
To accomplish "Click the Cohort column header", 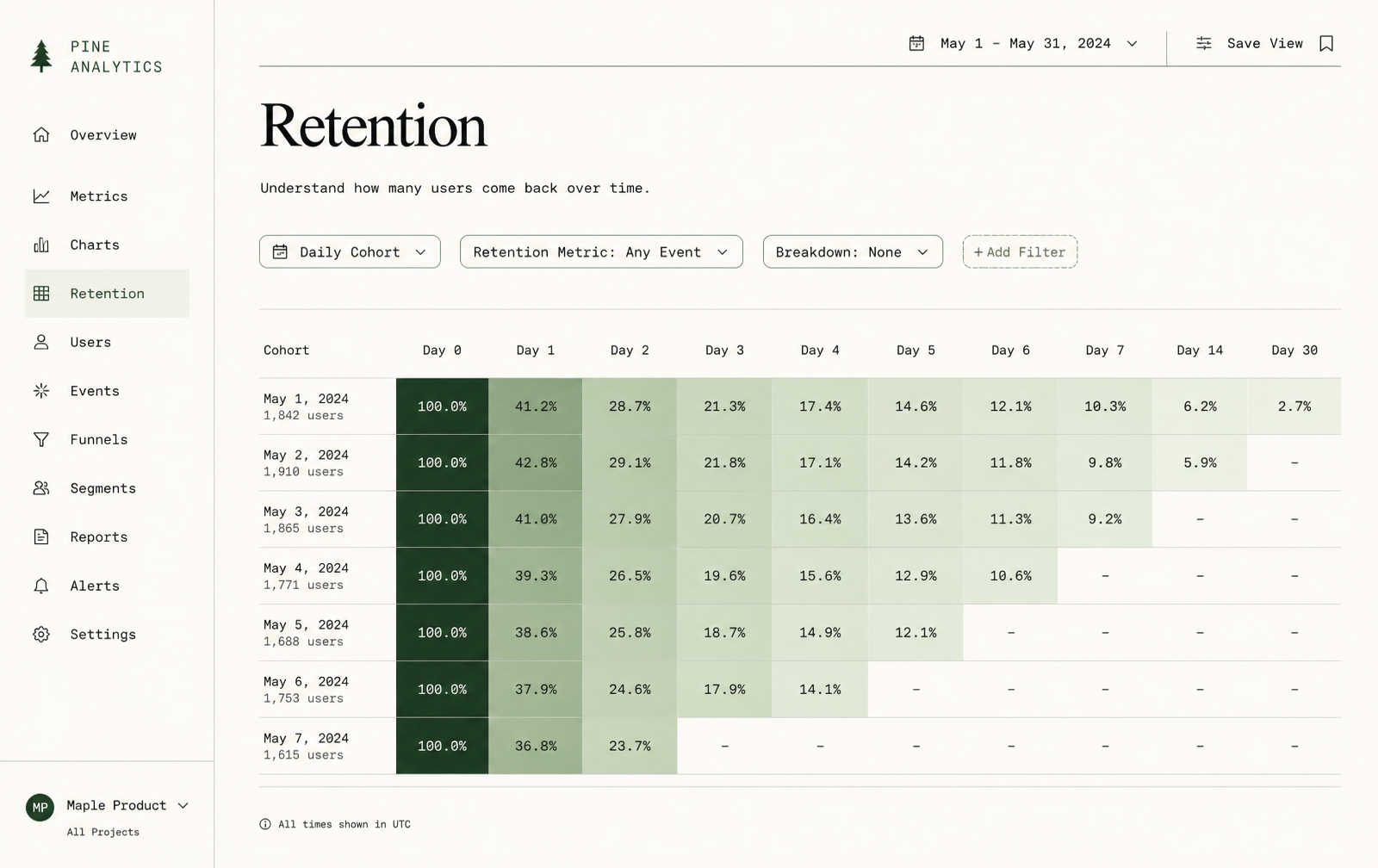I will [286, 350].
